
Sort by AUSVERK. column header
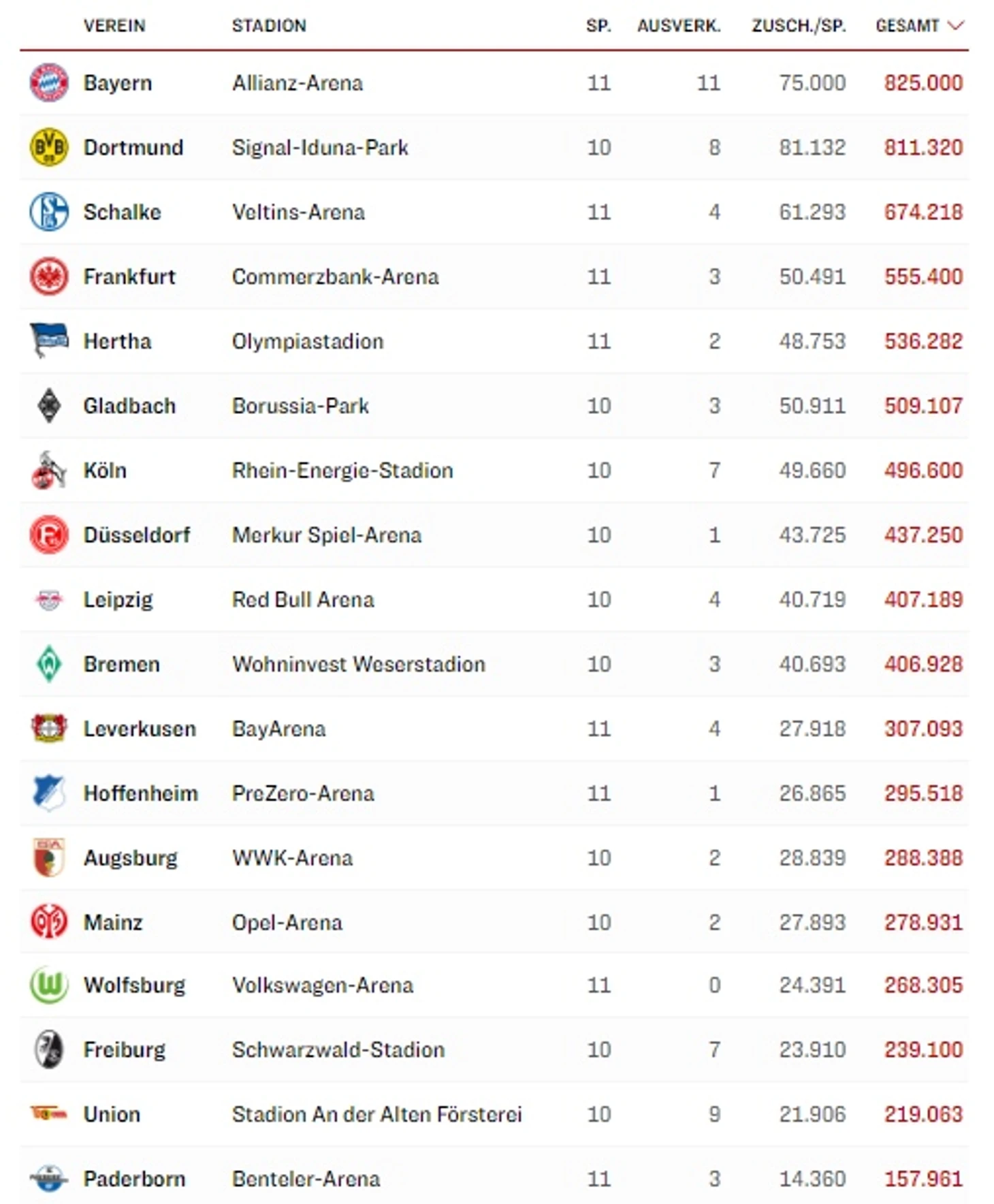point(678,26)
